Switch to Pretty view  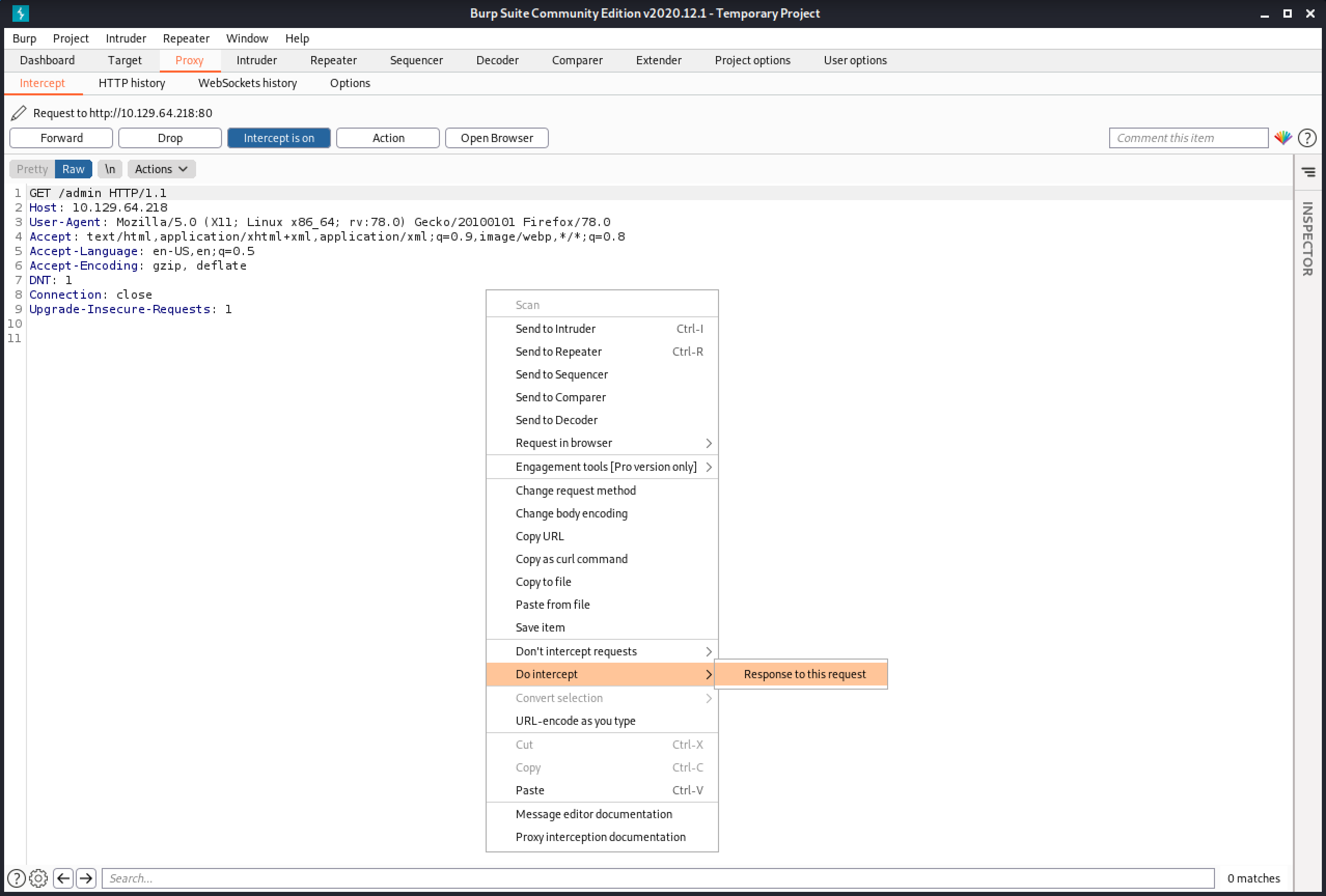[32, 169]
